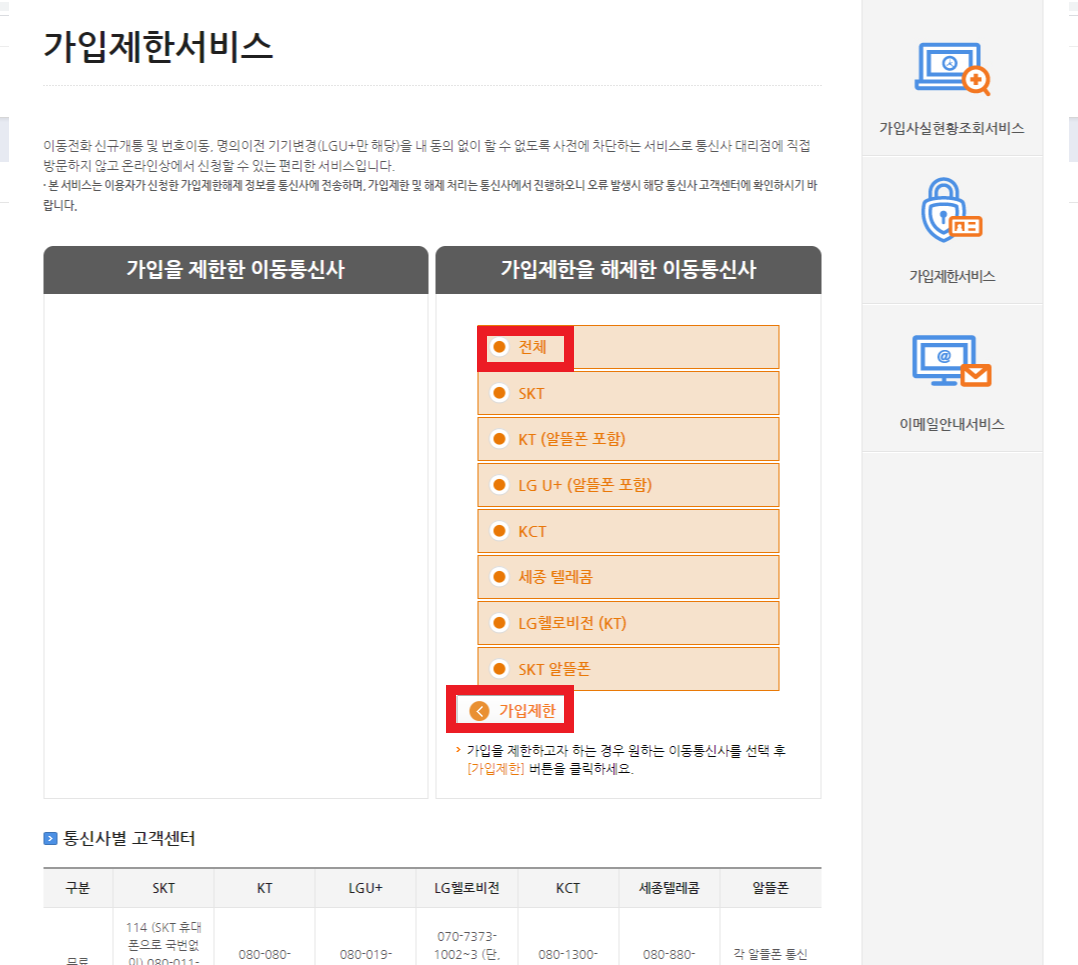Viewport: 1078px width, 965px height.
Task: Open the 이메일안내서비스 mail monitor icon
Action: [x=952, y=361]
